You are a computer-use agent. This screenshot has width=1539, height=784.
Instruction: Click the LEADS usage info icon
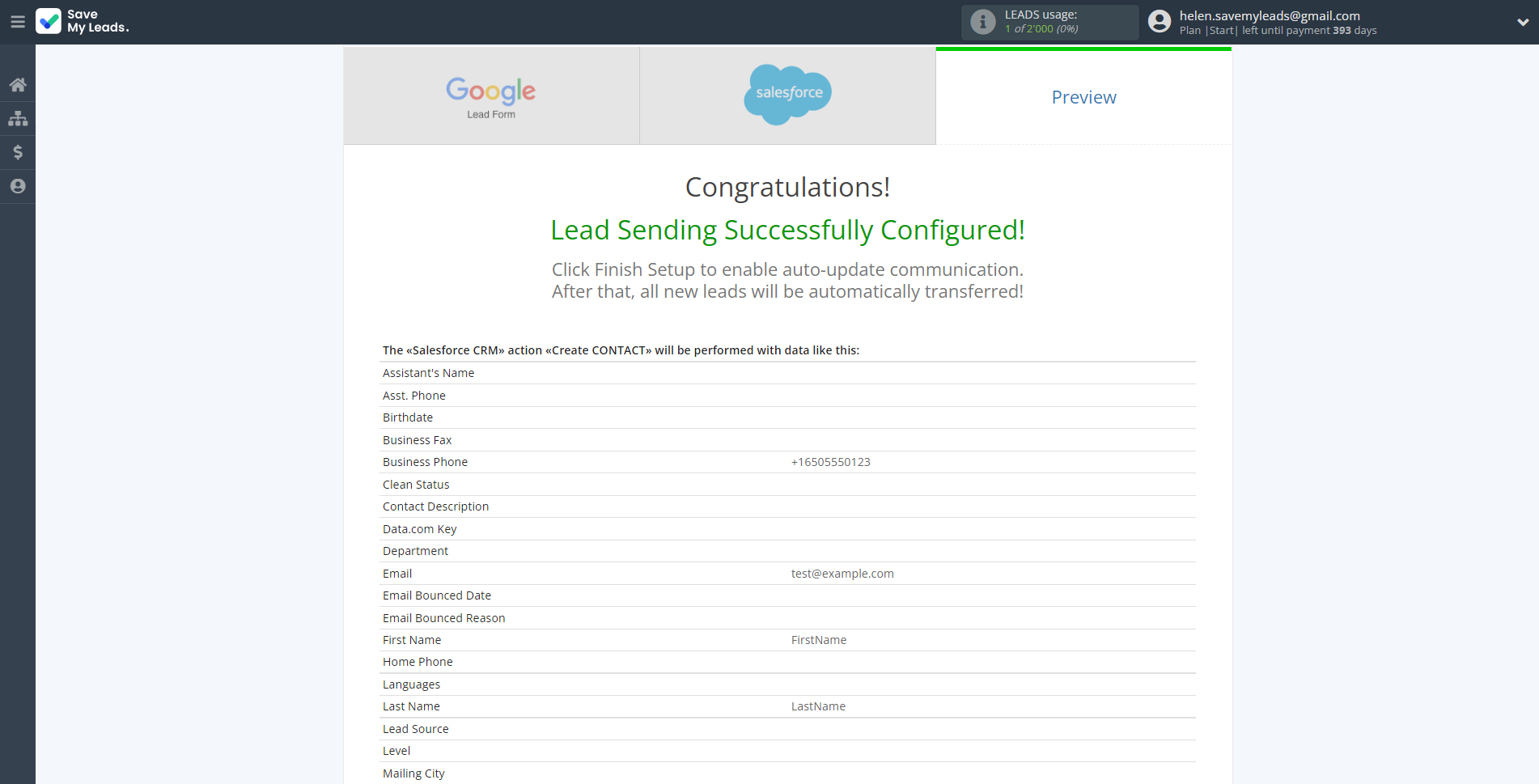click(x=983, y=22)
